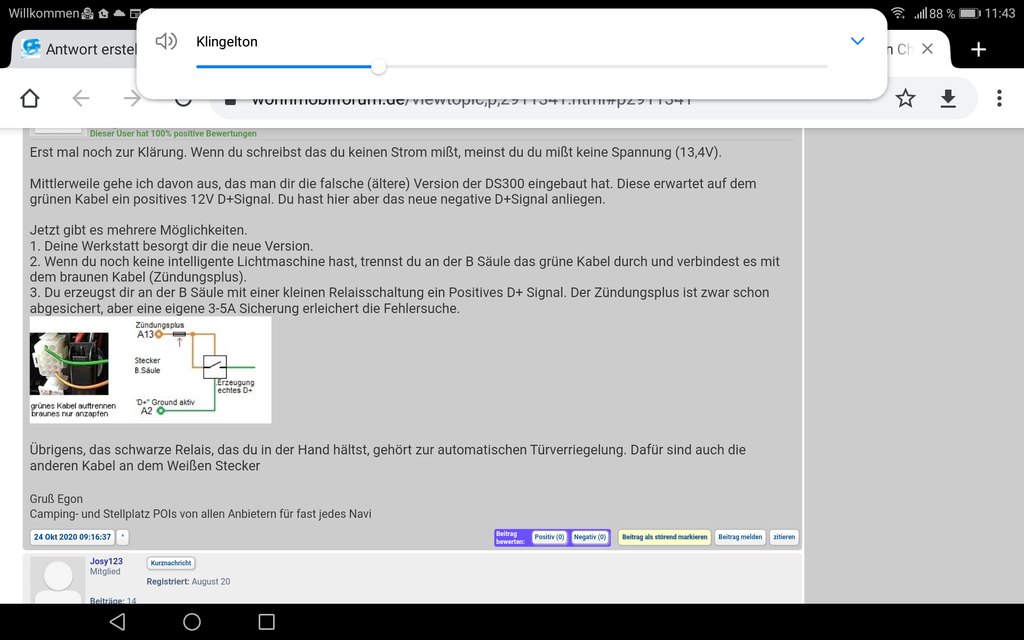Tap the Wi-Fi status icon
This screenshot has width=1024, height=640.
(x=898, y=13)
